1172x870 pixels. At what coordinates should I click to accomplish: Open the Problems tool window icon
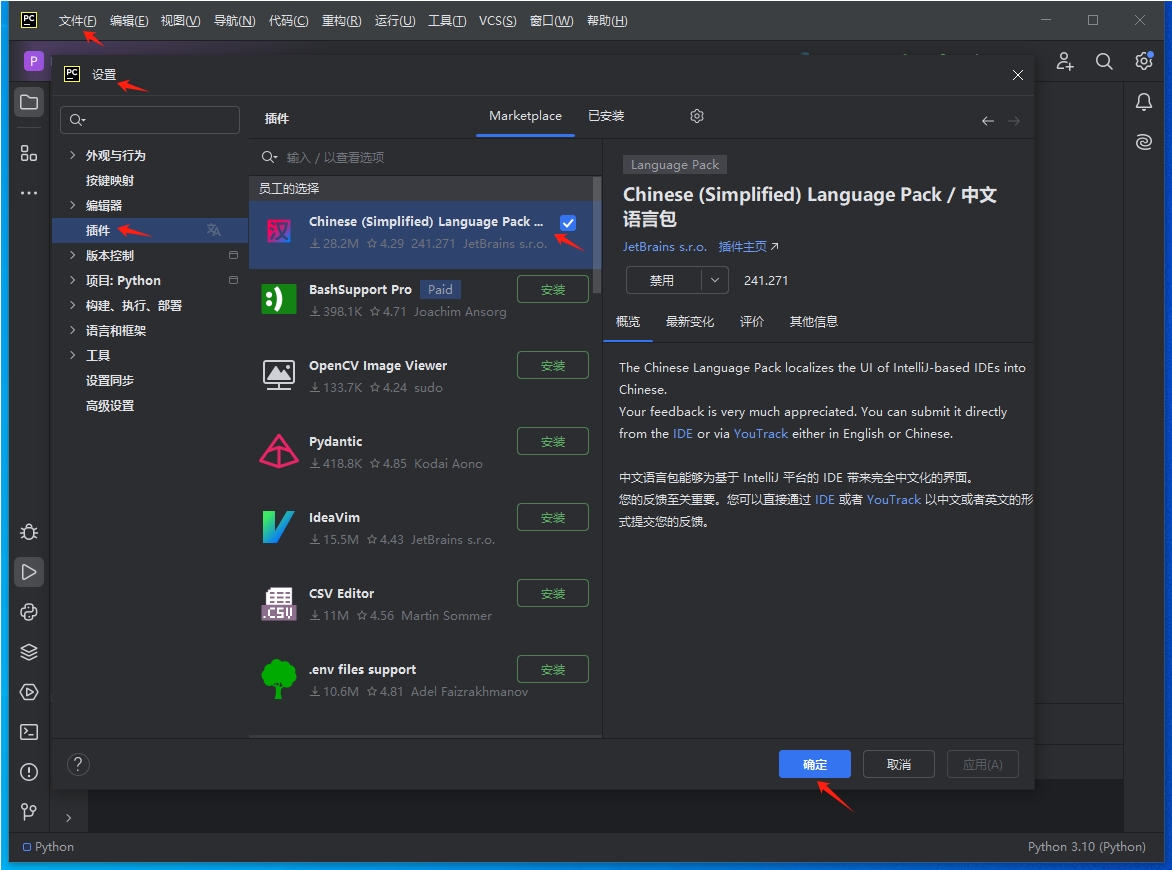pyautogui.click(x=29, y=772)
